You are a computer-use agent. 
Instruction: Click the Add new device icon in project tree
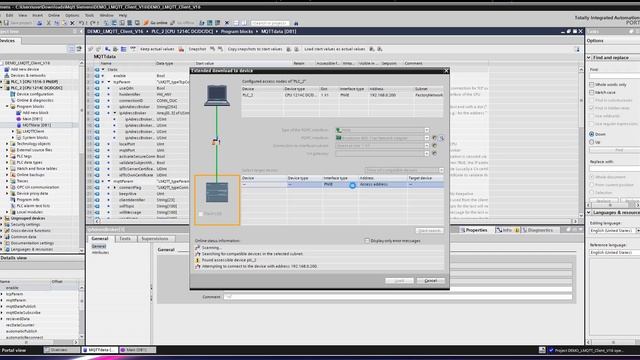pos(7,69)
